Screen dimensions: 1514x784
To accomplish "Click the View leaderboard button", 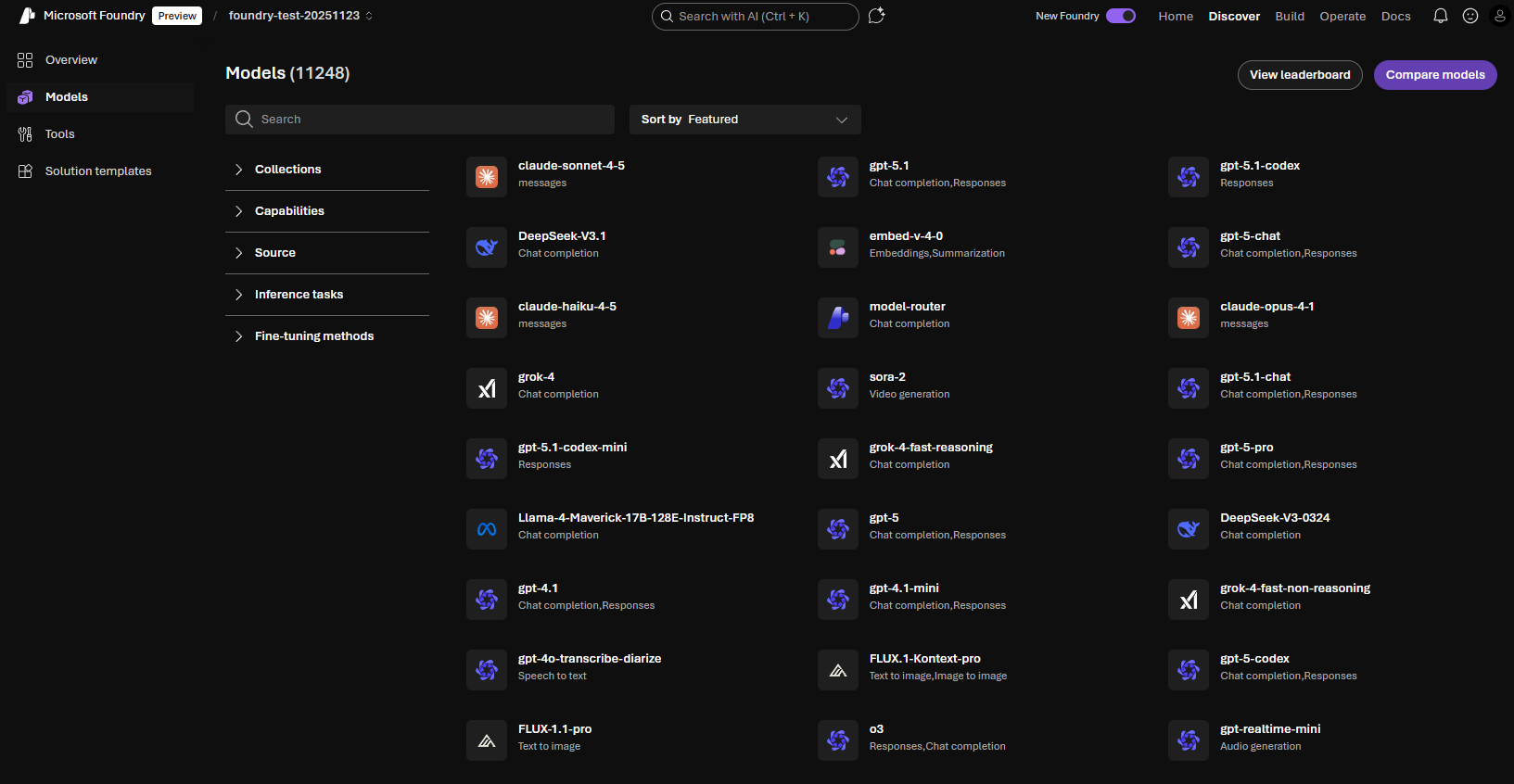I will [1300, 75].
